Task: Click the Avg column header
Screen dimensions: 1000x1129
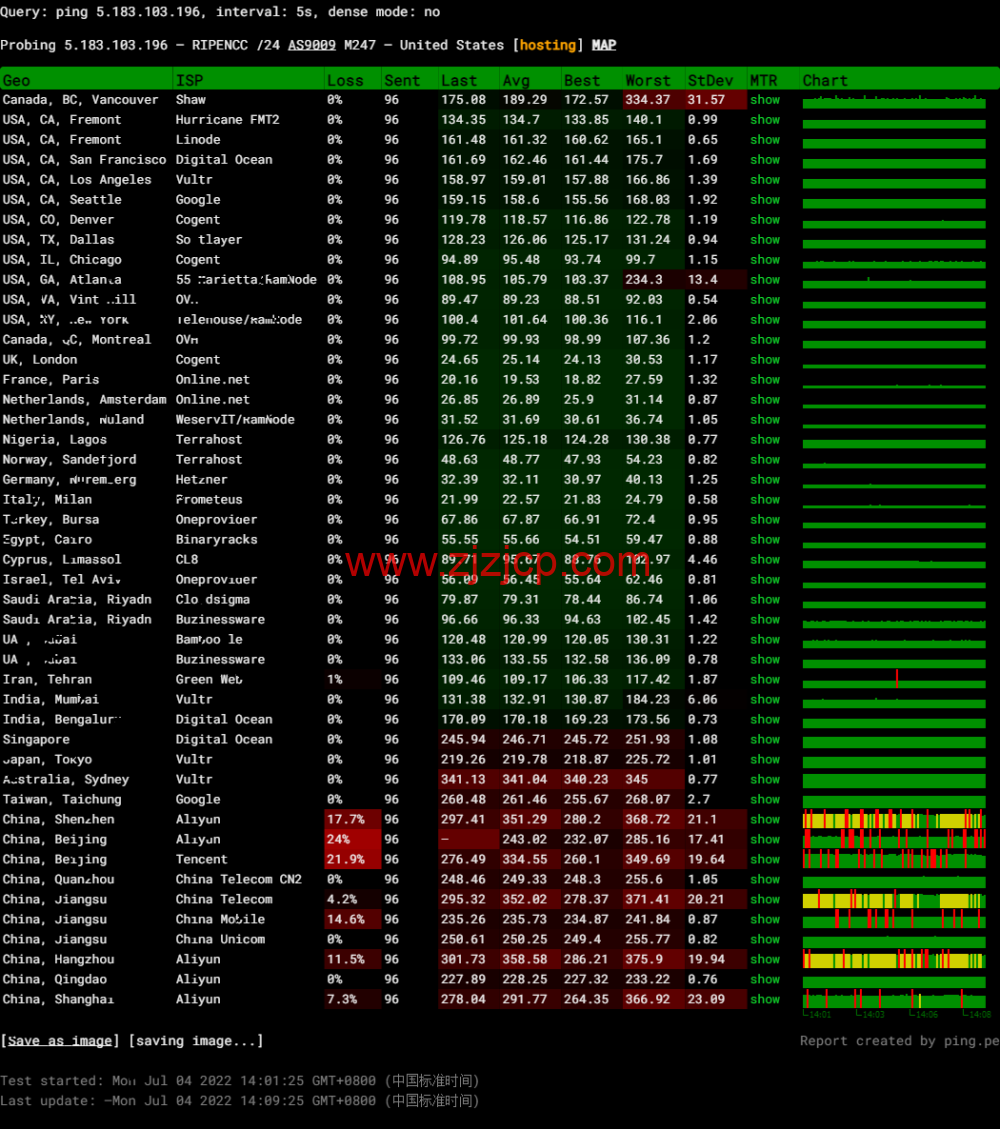Action: (x=516, y=80)
